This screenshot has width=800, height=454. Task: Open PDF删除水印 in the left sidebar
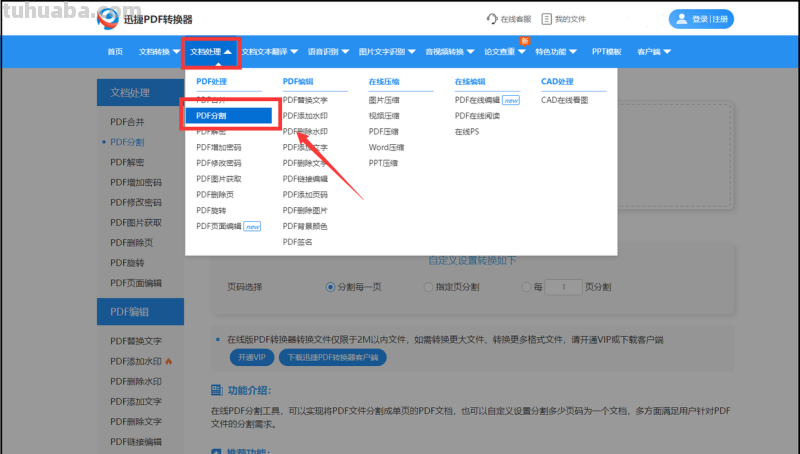(x=136, y=382)
